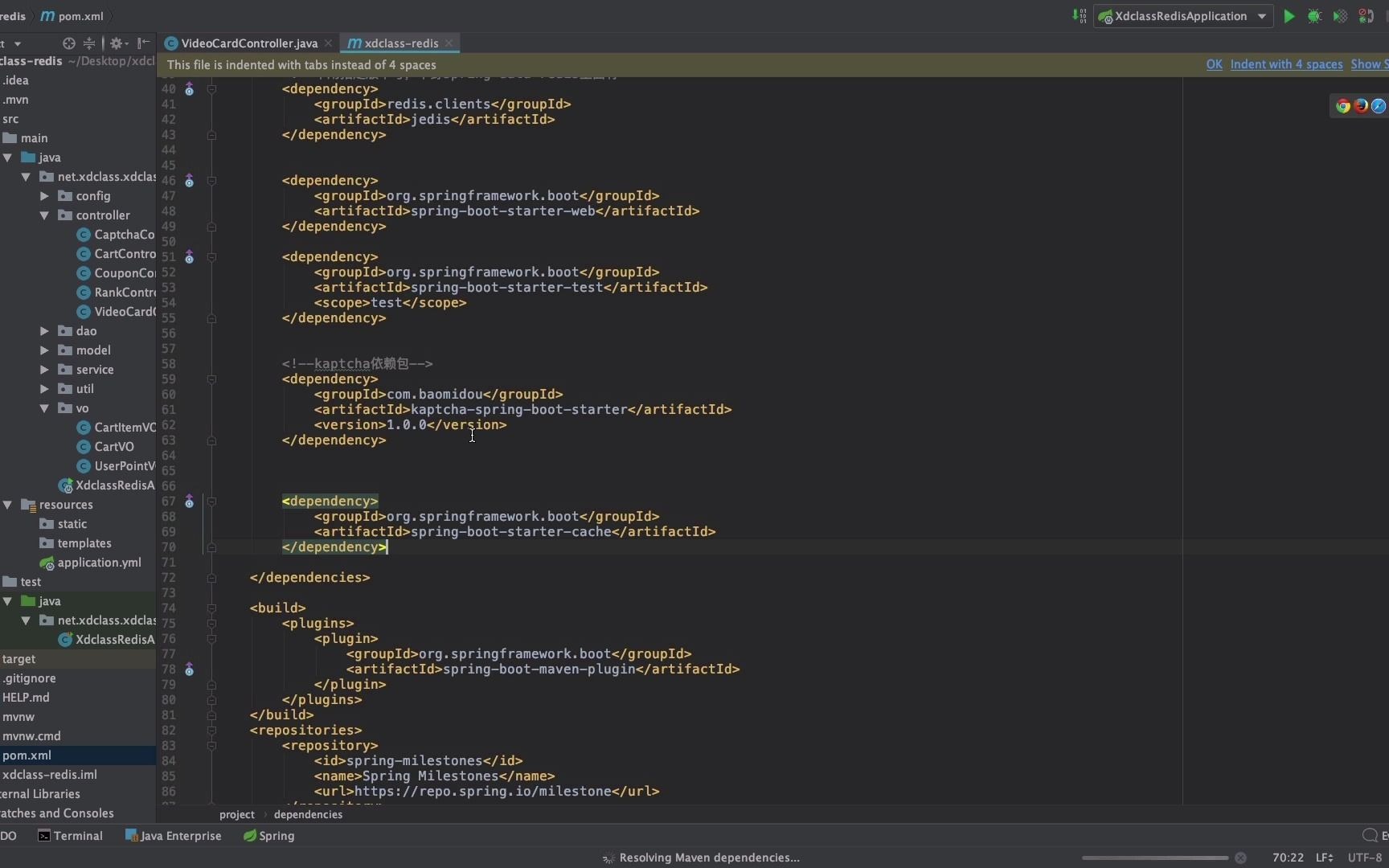Switch to VideoCardController.java tab

pyautogui.click(x=248, y=43)
